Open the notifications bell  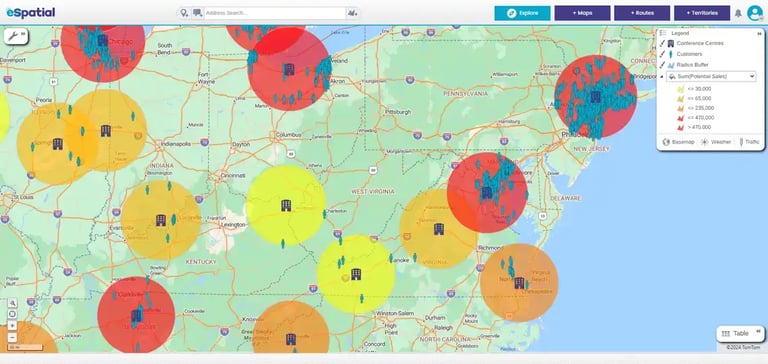738,13
